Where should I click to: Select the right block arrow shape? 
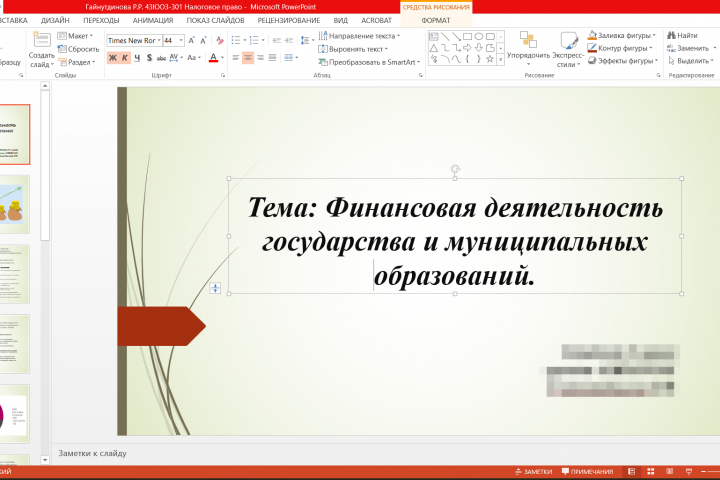467,48
